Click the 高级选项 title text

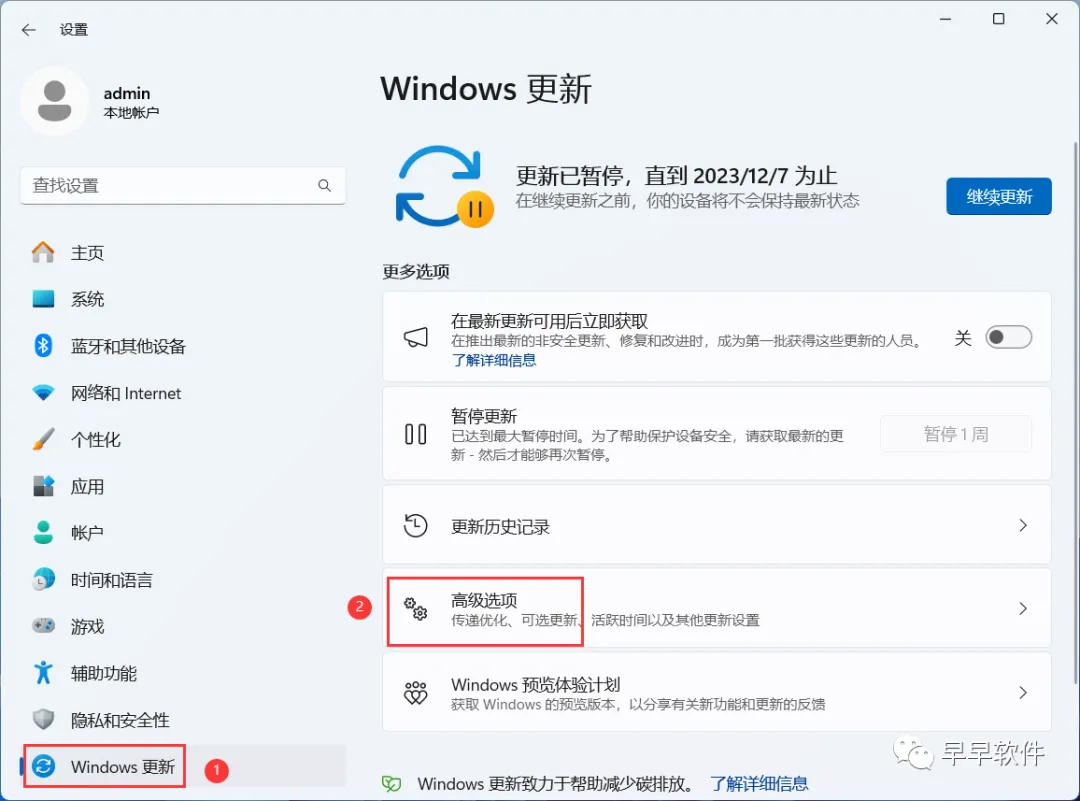484,600
